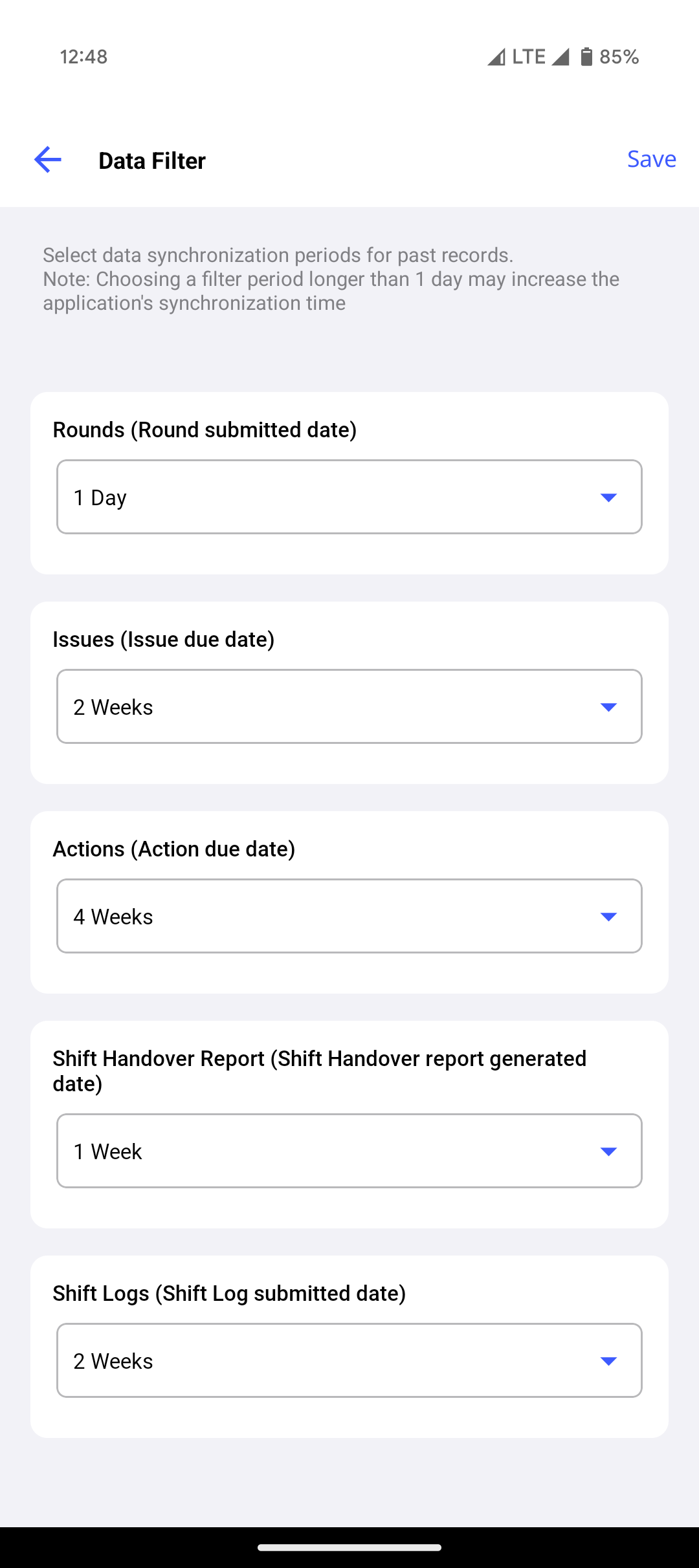Click the Issues dropdown arrow icon
Viewport: 699px width, 1568px height.
point(608,707)
